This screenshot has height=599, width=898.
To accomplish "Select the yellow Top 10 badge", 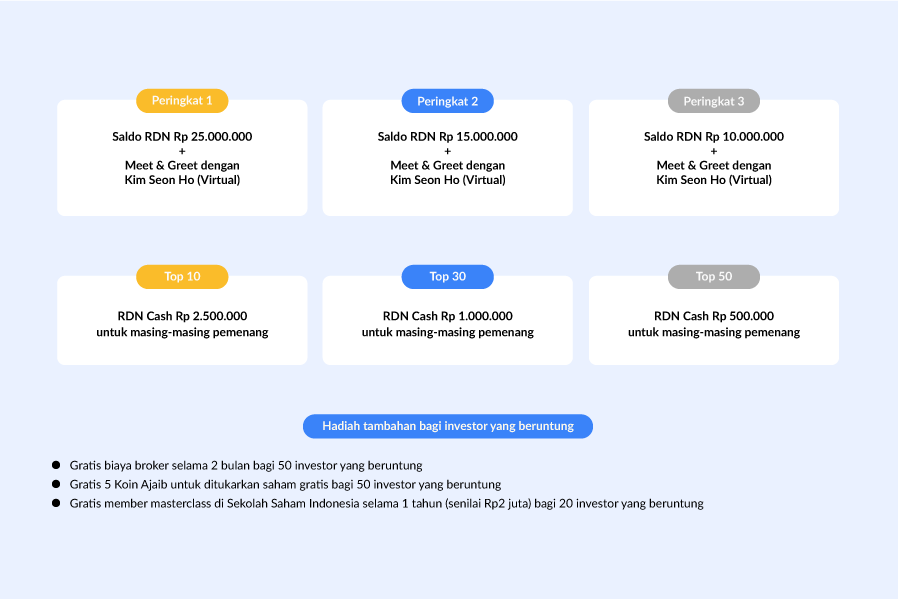I will tap(182, 277).
